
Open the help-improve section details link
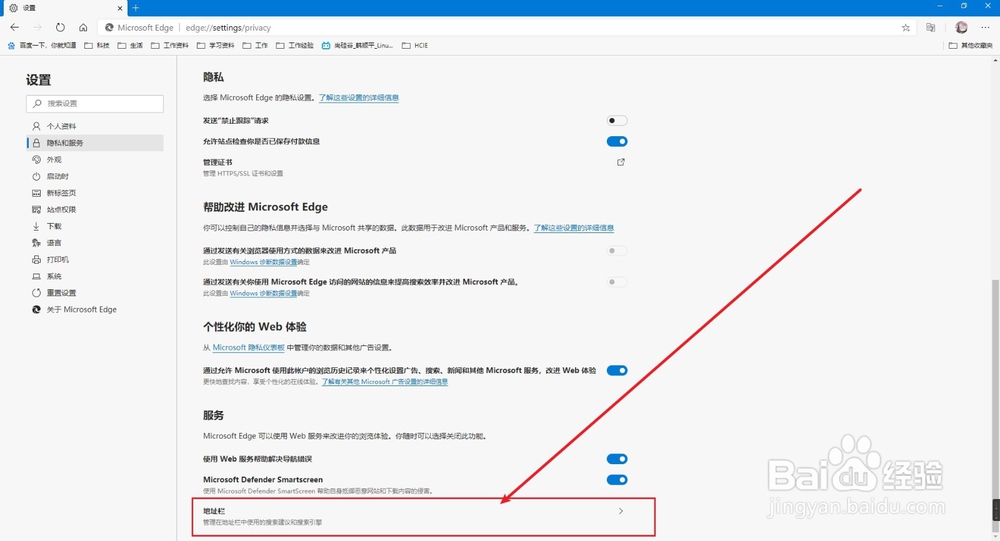[x=574, y=228]
